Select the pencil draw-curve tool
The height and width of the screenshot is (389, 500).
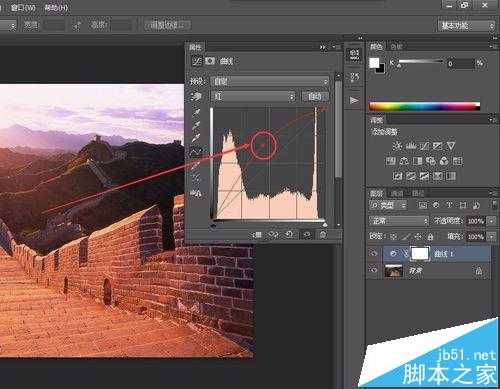pos(196,165)
